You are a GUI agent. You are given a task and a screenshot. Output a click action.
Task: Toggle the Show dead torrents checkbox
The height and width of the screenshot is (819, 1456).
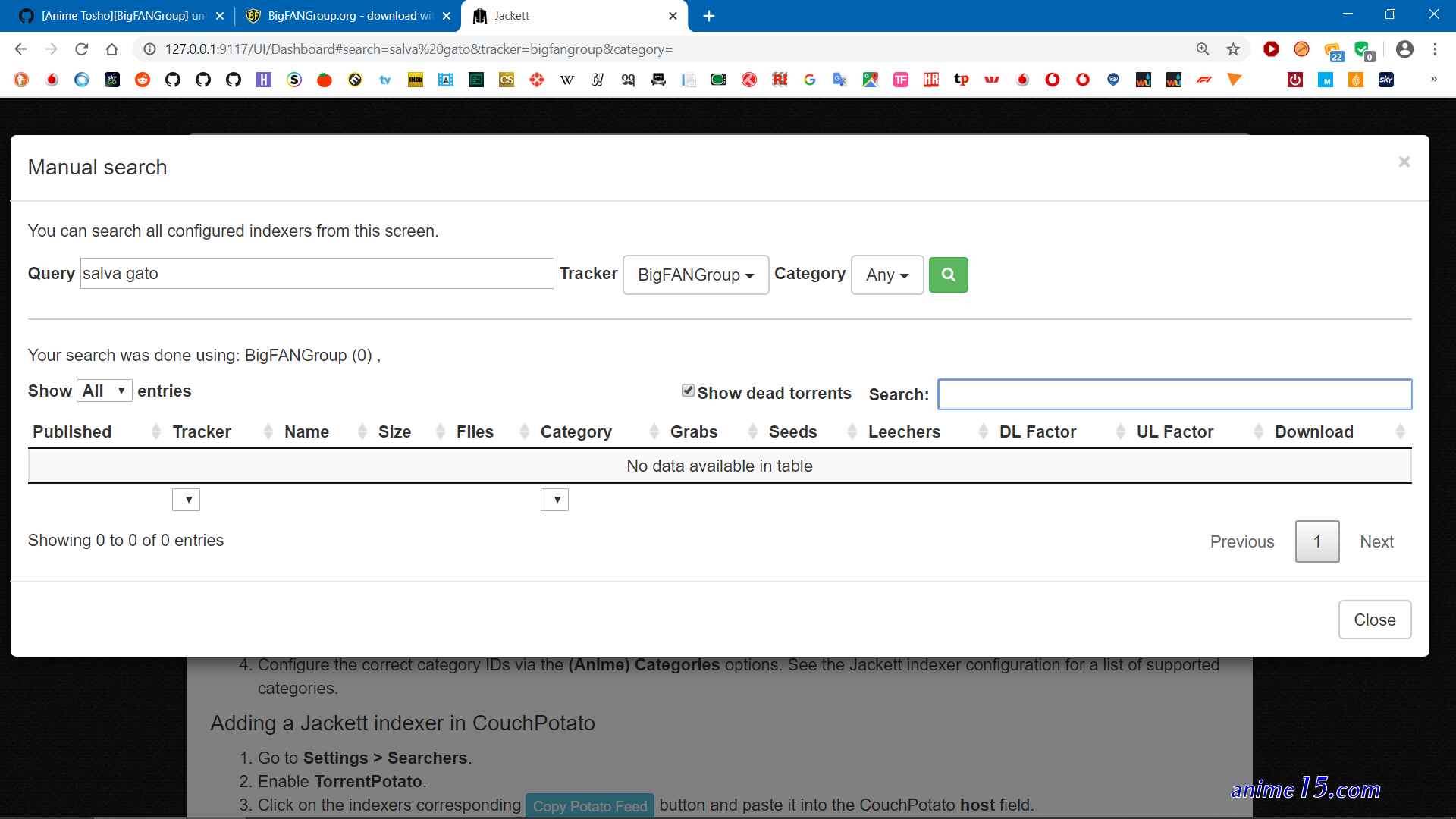point(688,391)
